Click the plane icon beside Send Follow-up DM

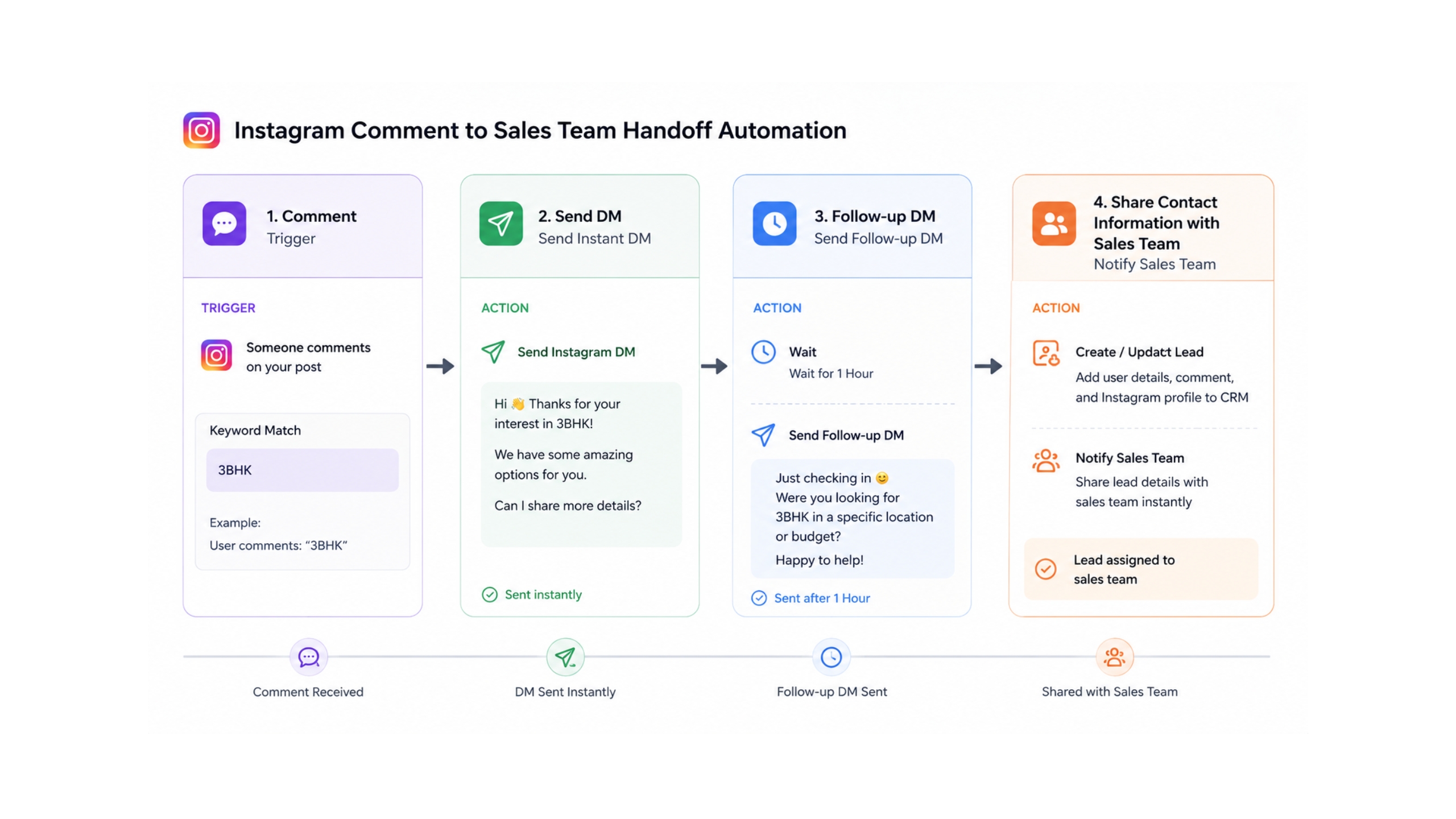point(763,435)
